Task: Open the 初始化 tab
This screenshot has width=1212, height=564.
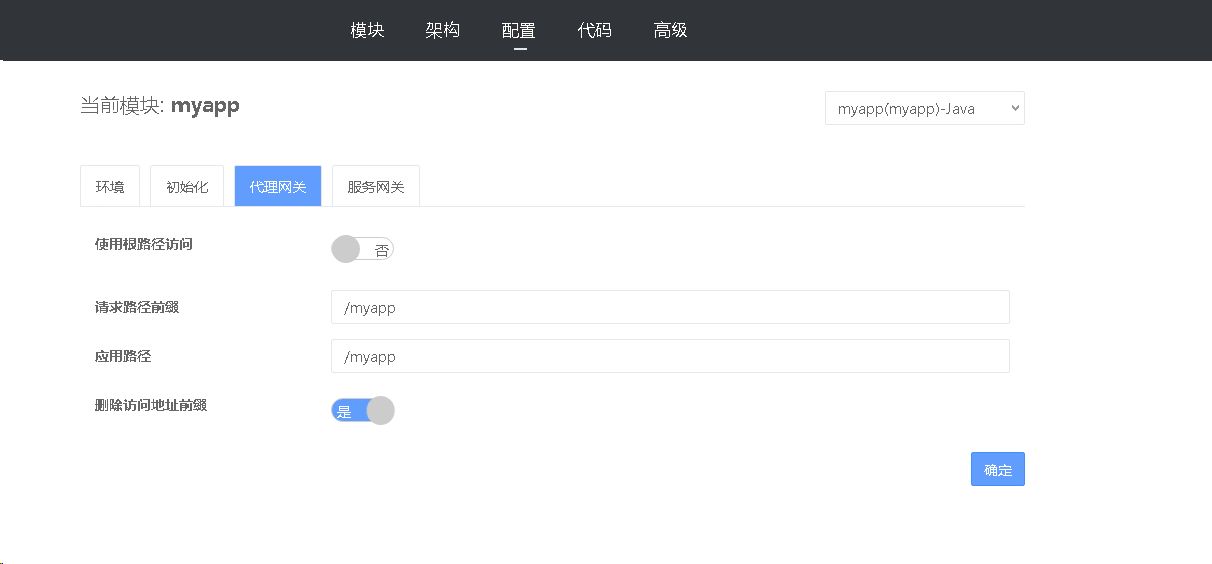Action: [x=187, y=186]
